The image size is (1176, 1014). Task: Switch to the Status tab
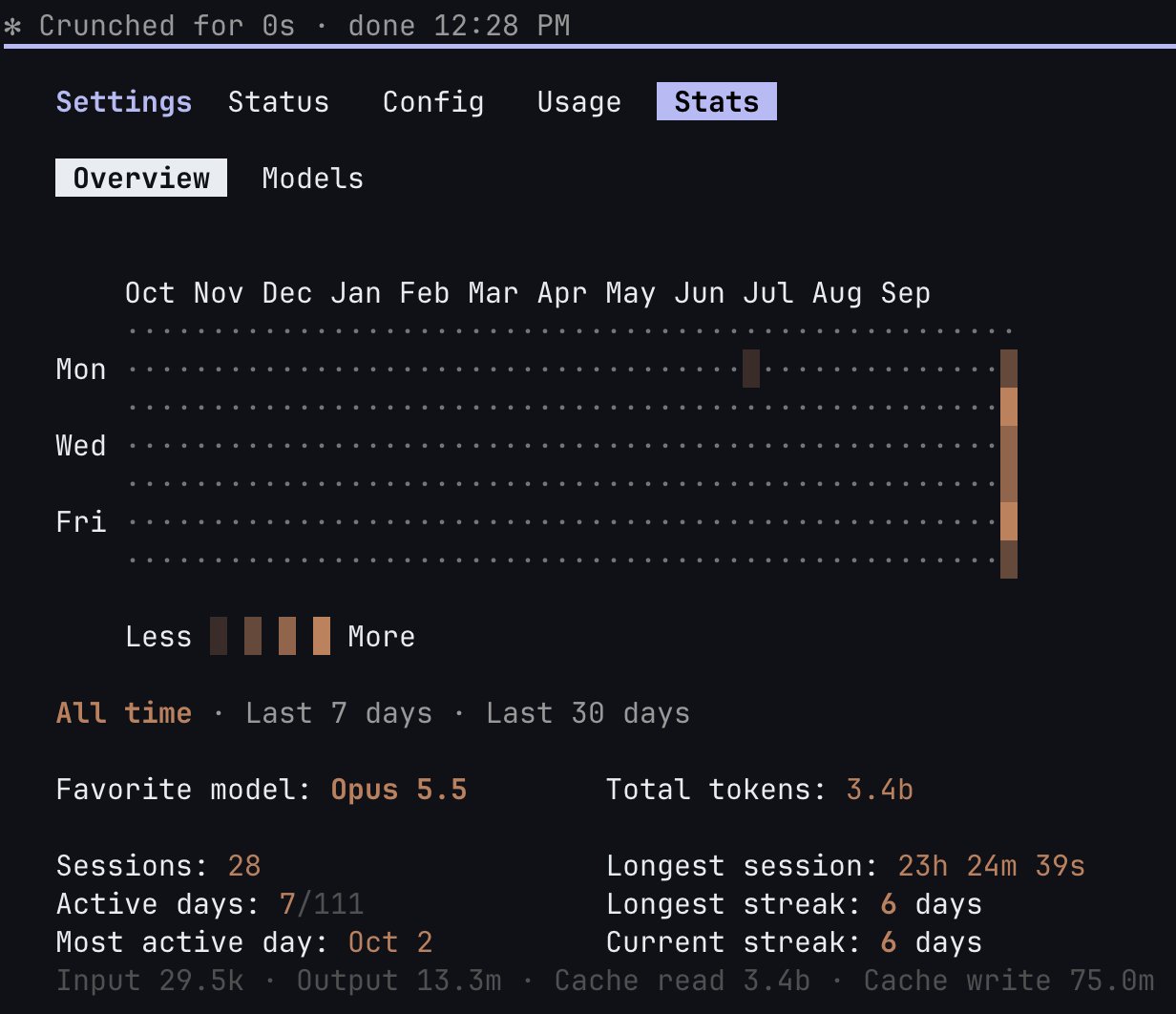[x=279, y=102]
